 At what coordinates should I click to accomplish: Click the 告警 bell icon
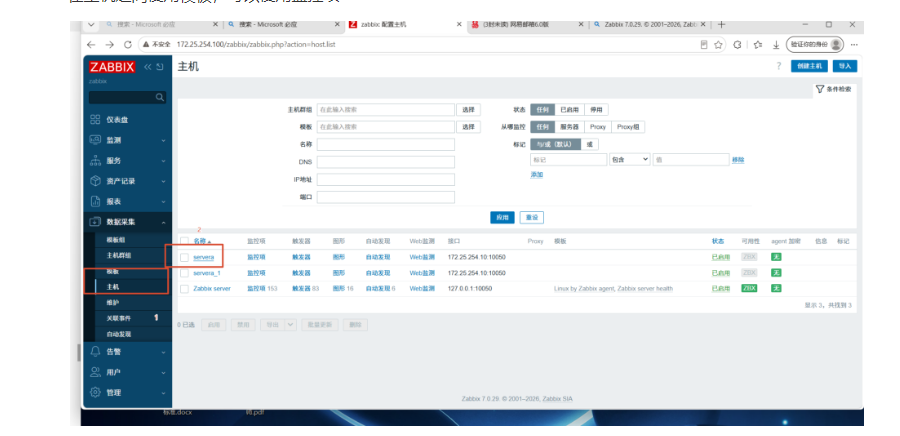coord(95,351)
